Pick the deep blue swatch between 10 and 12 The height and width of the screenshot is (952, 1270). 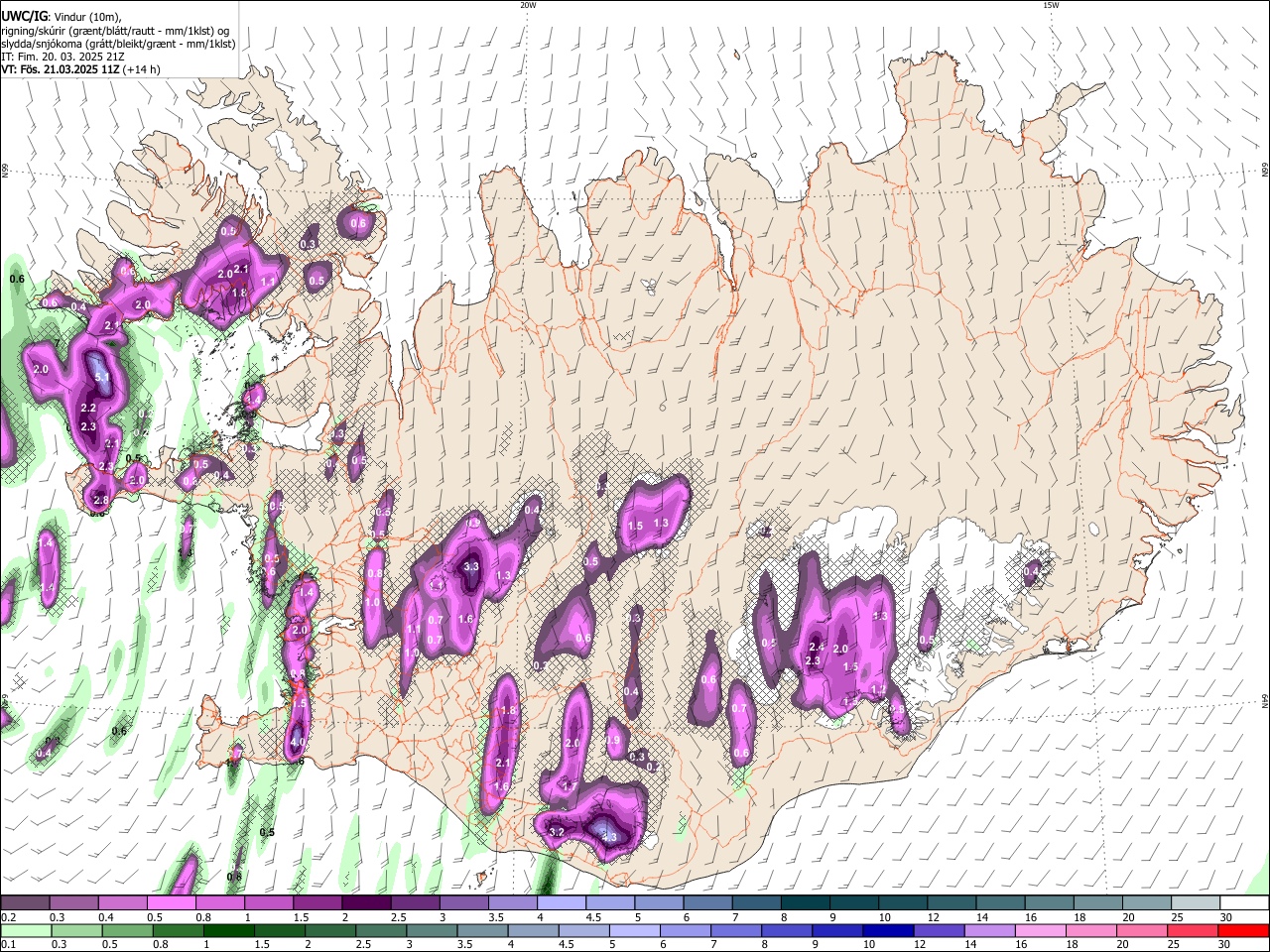888,930
